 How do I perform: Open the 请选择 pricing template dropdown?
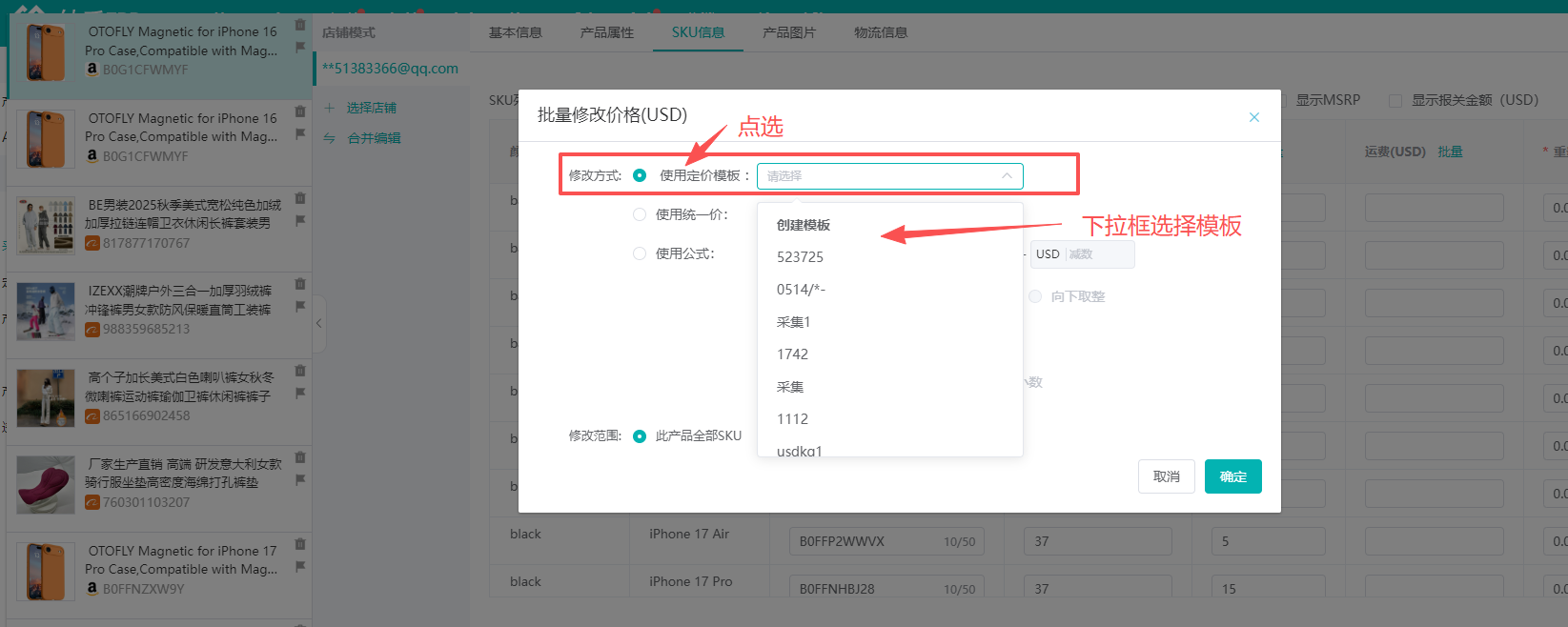[x=889, y=176]
